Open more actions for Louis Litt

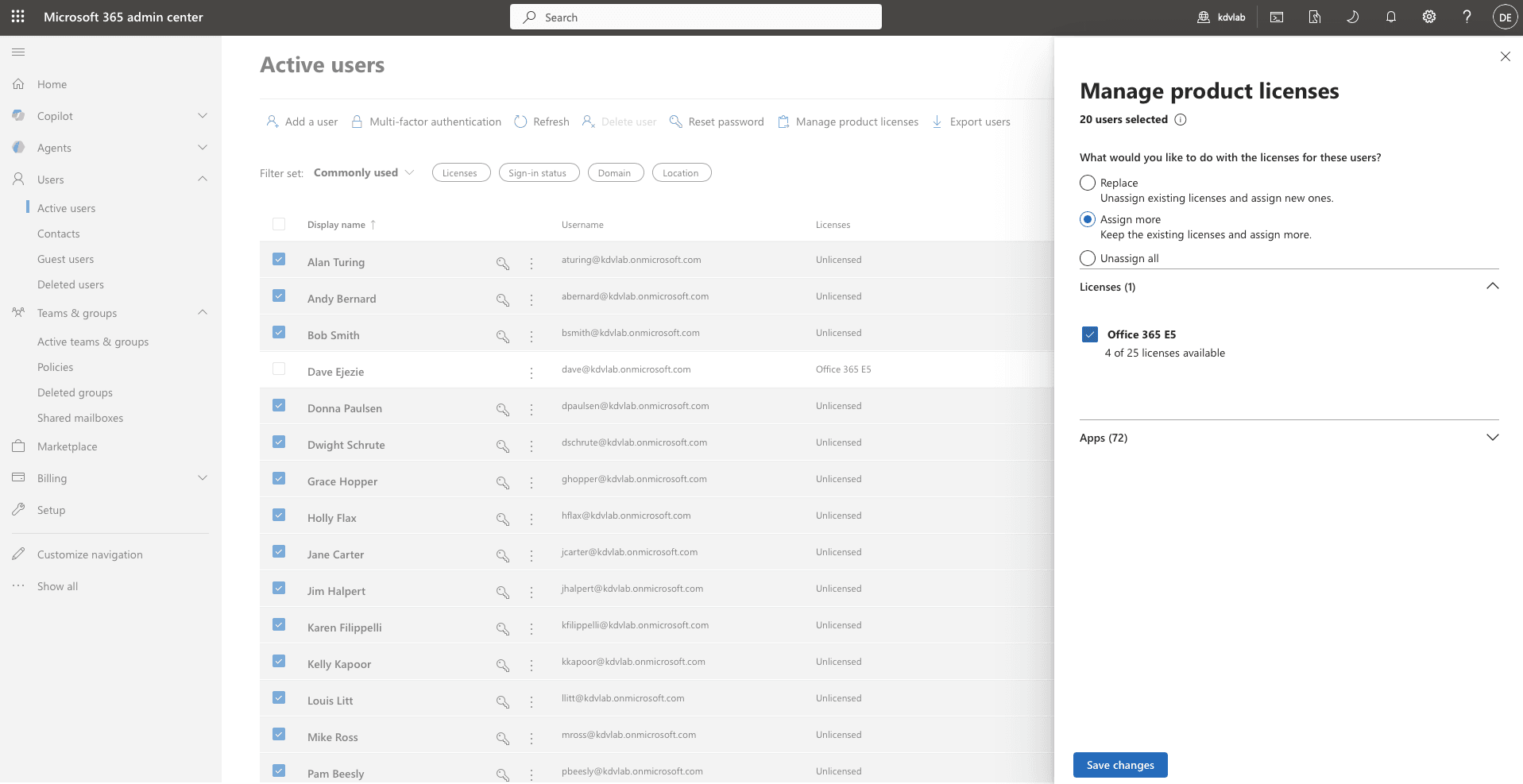pyautogui.click(x=532, y=701)
